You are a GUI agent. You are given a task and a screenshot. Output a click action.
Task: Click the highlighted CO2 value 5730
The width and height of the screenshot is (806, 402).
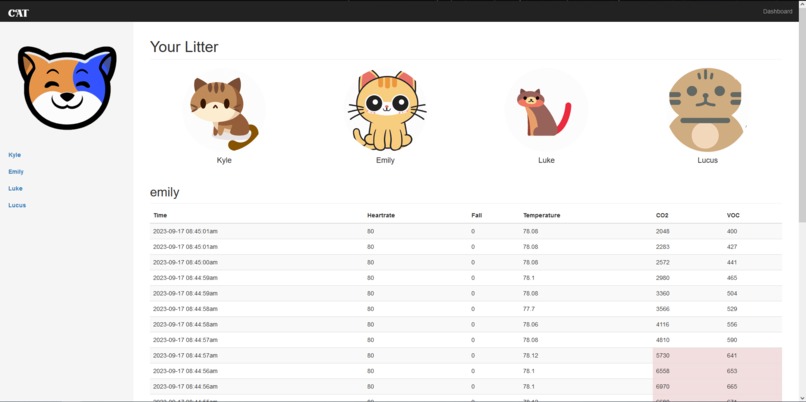tap(663, 355)
